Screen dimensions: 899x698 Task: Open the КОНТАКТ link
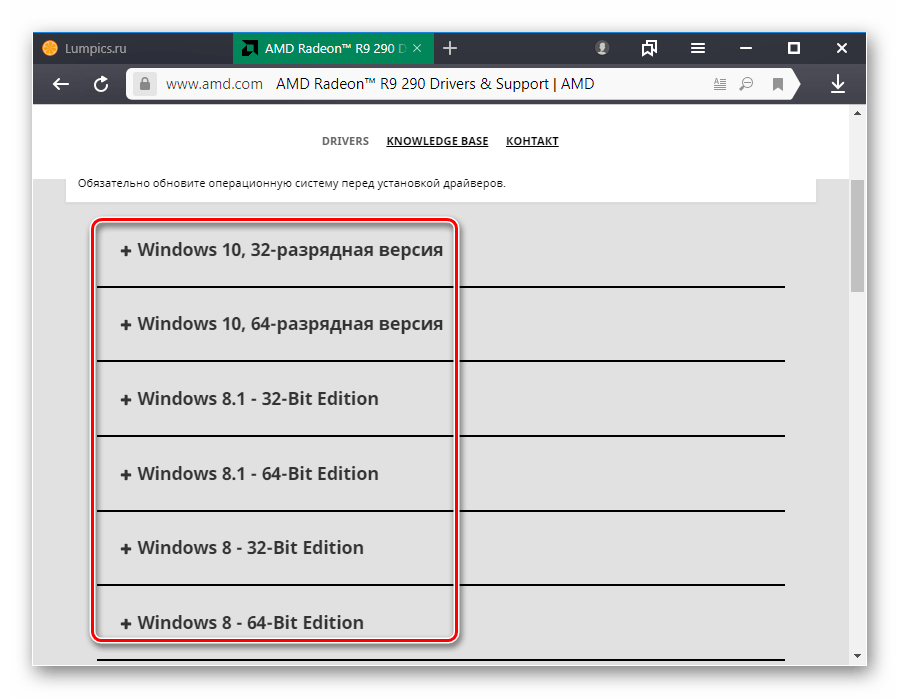click(x=532, y=141)
